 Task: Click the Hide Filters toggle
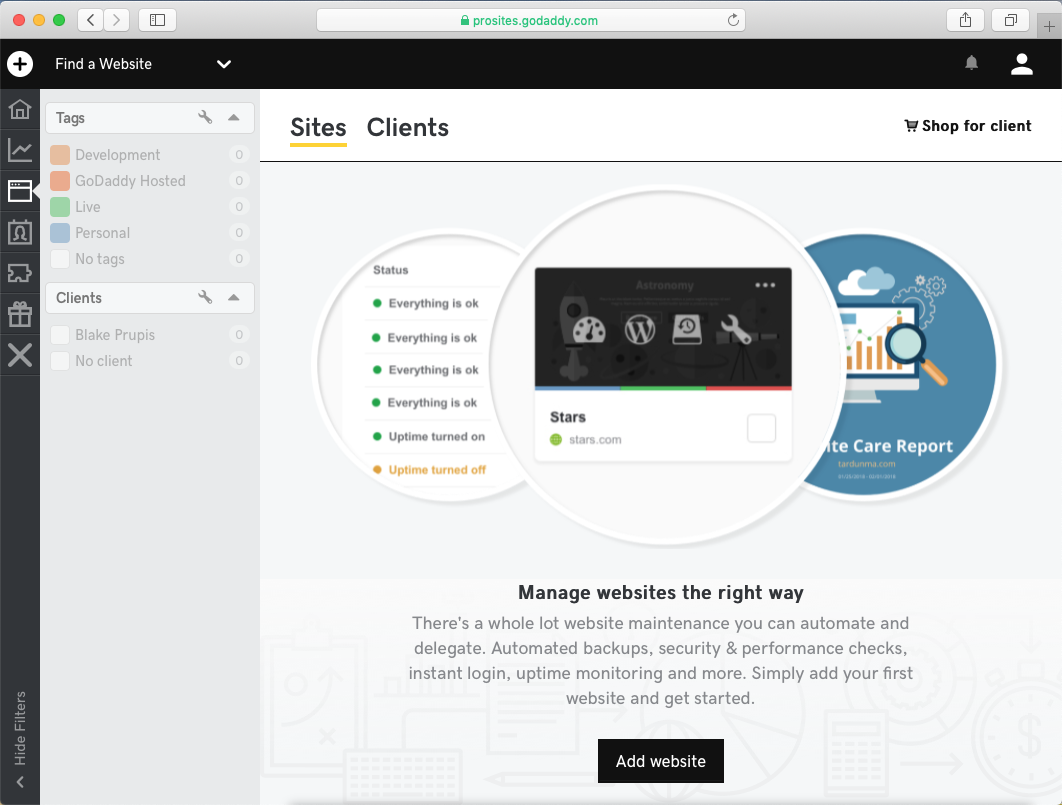click(x=20, y=738)
